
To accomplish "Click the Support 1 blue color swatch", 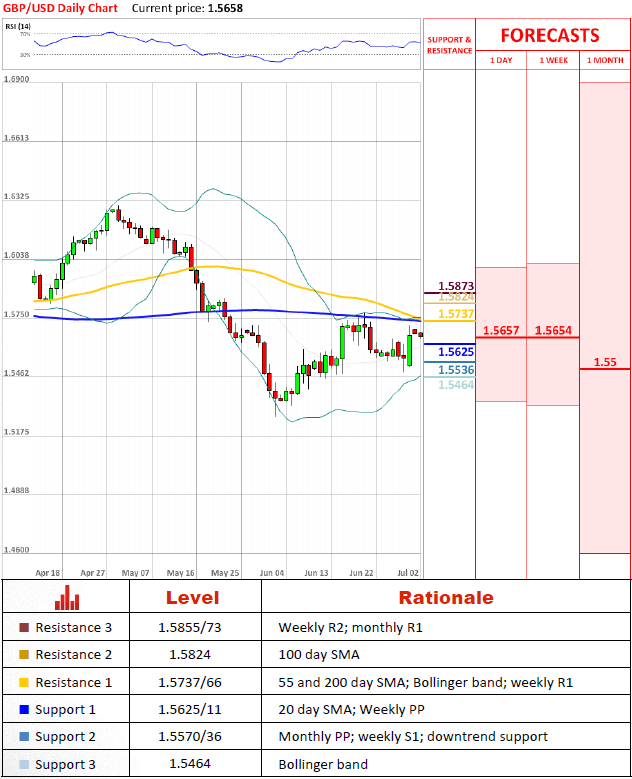I will (24, 709).
